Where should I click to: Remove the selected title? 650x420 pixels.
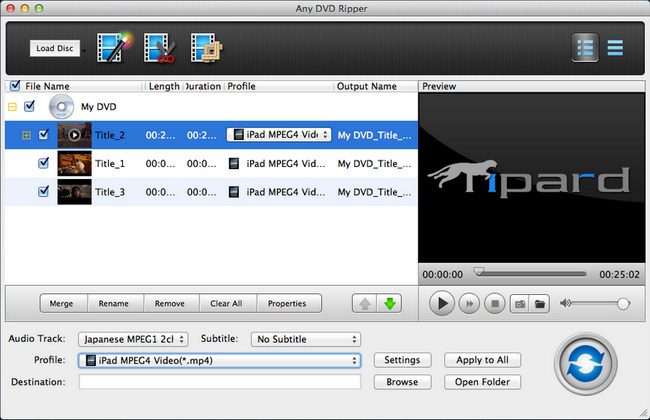click(170, 303)
